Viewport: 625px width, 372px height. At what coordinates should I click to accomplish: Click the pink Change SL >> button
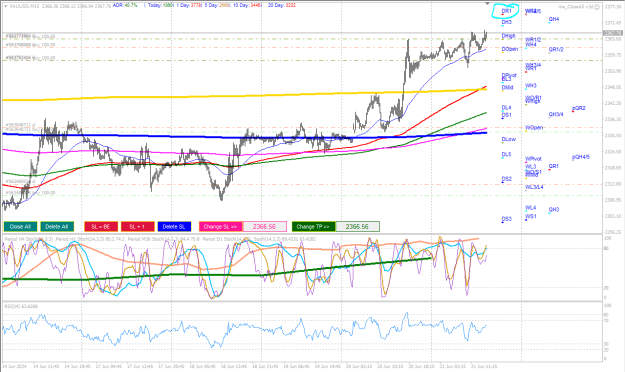[220, 226]
